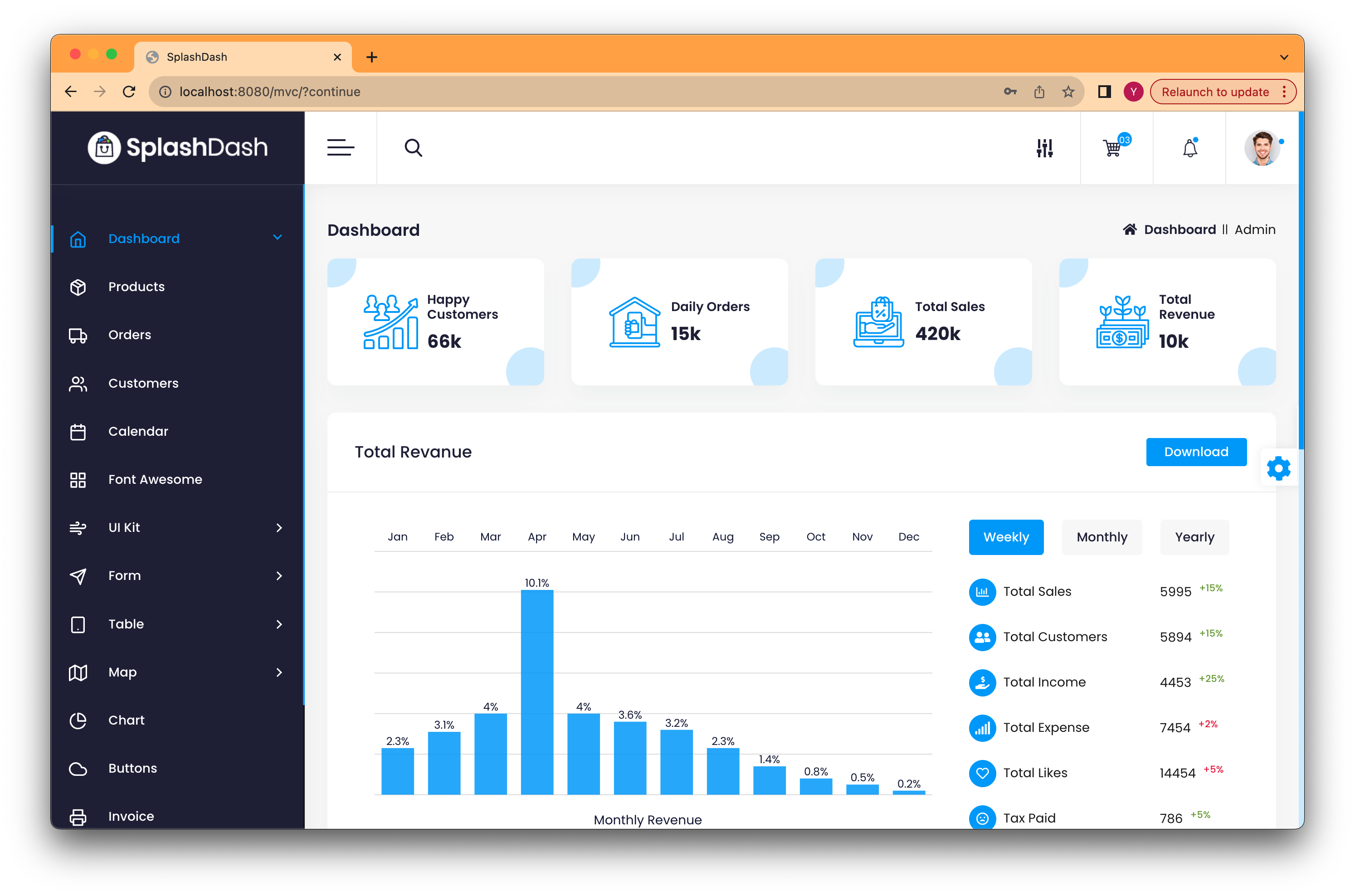The image size is (1355, 896).
Task: Open the blue gear customizer icon
Action: point(1278,468)
